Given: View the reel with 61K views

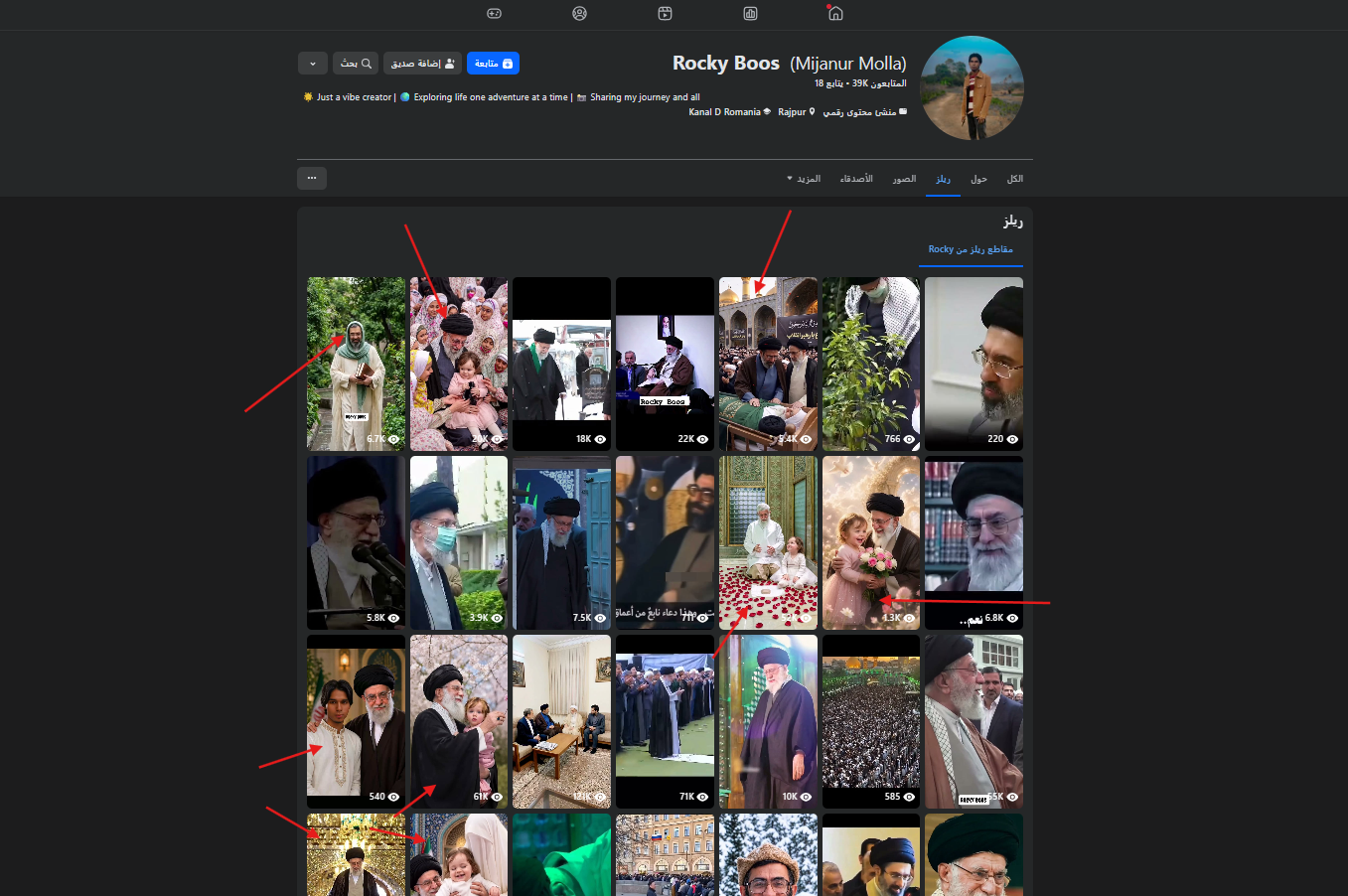Looking at the screenshot, I should pos(459,721).
